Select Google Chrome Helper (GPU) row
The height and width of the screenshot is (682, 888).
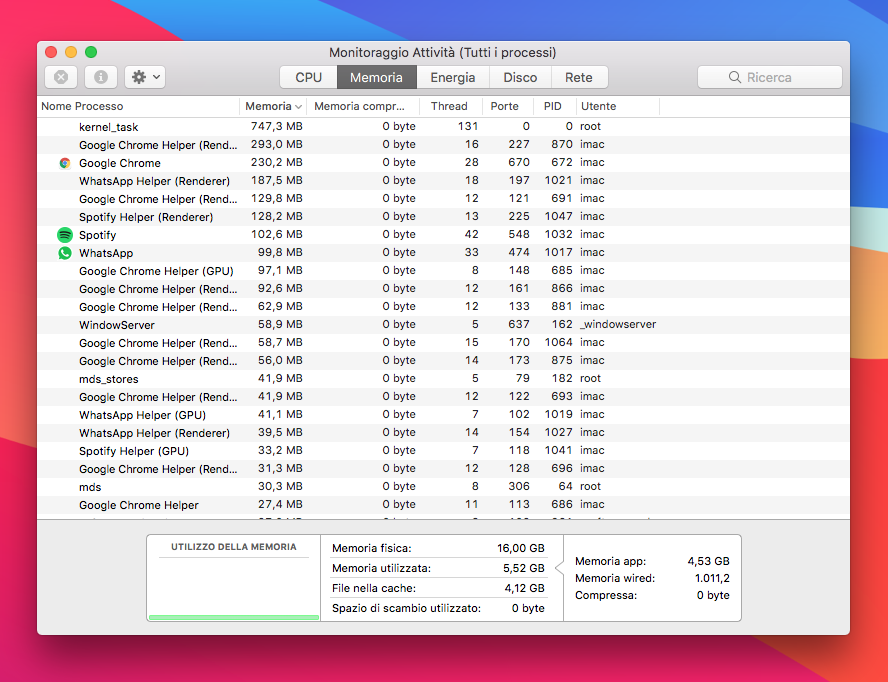pos(443,271)
